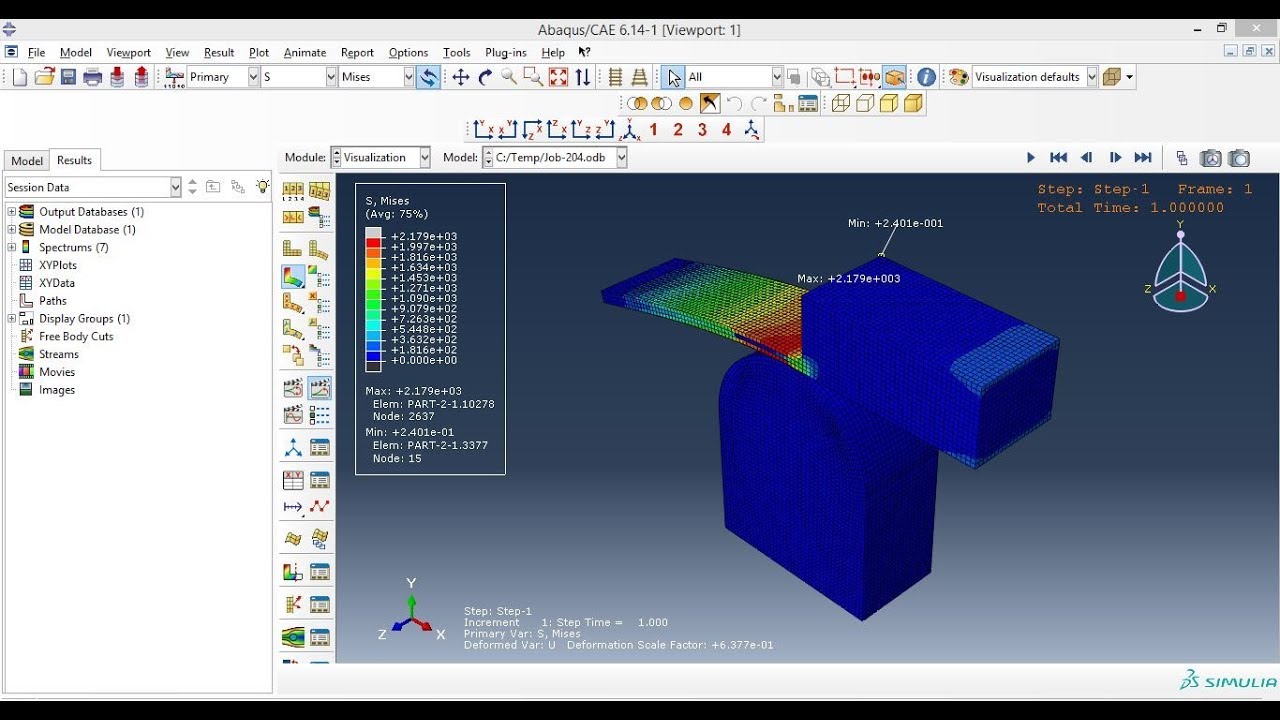
Task: Apply view number 3
Action: pyautogui.click(x=702, y=130)
